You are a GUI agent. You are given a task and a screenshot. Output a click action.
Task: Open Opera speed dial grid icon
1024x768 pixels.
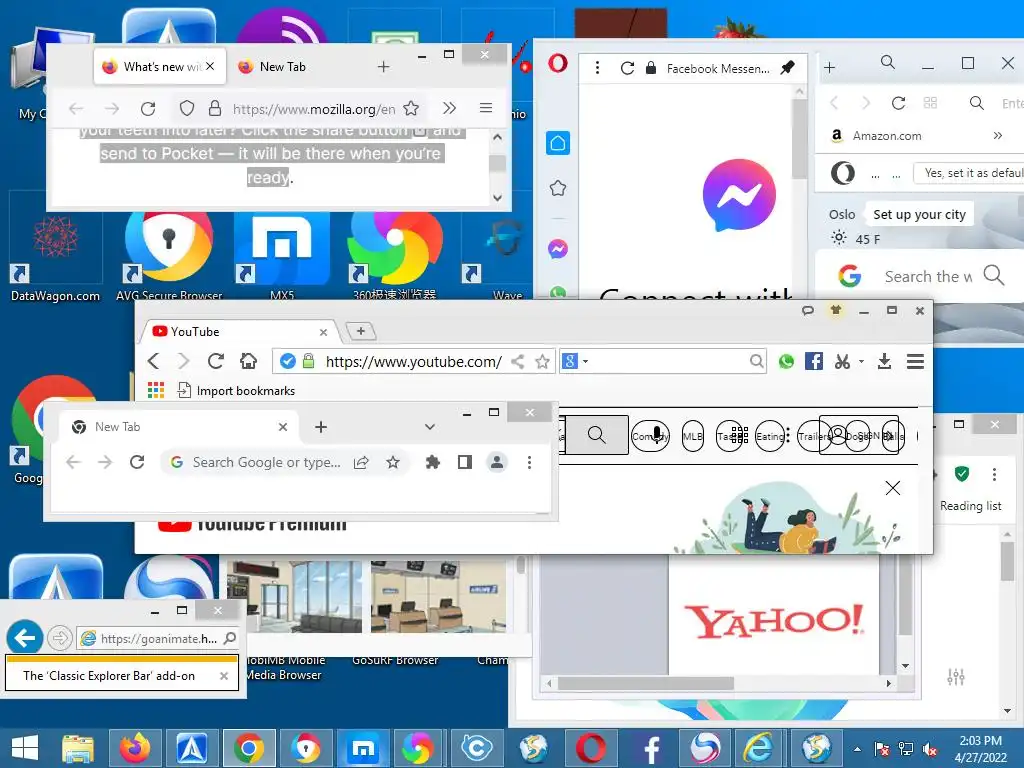[x=931, y=103]
